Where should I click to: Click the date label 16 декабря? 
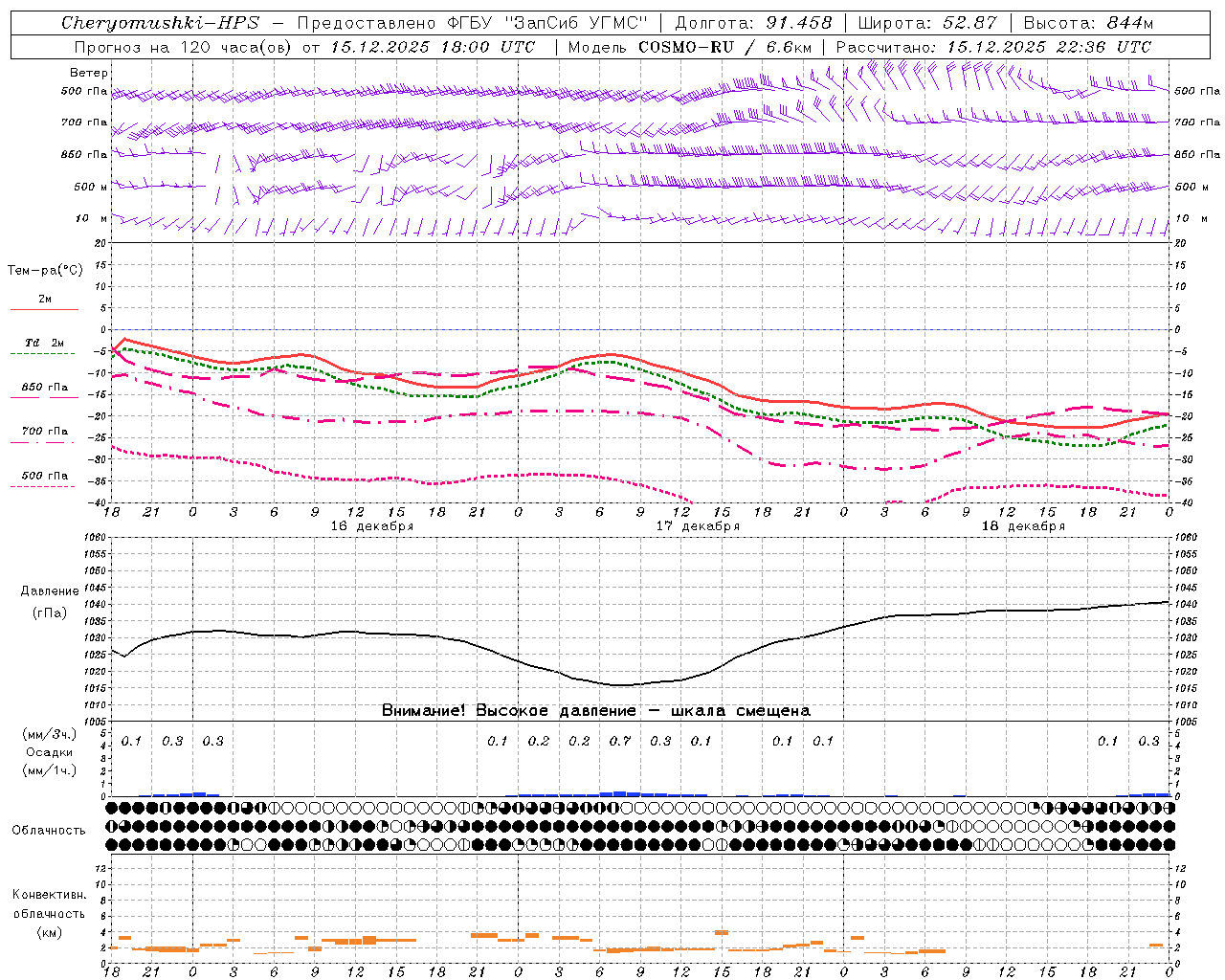pos(372,526)
